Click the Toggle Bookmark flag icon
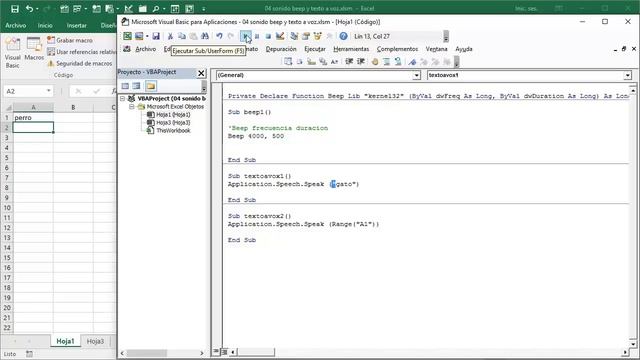 click(412, 62)
